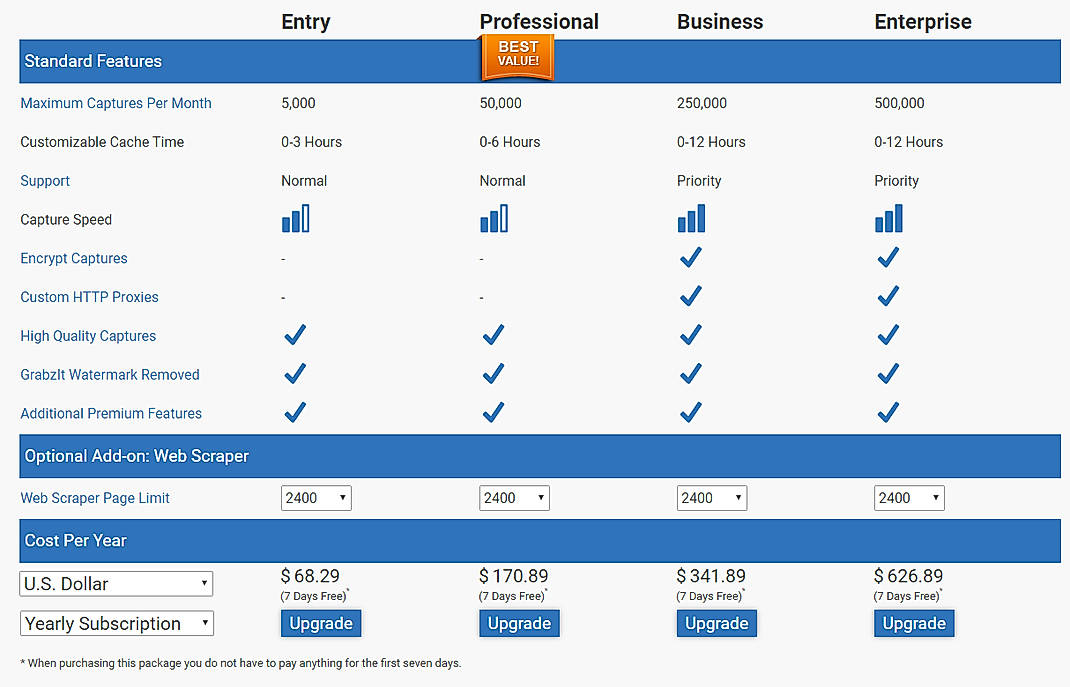Open the Maximum Captures Per Month link
The image size is (1070, 687).
coord(115,103)
